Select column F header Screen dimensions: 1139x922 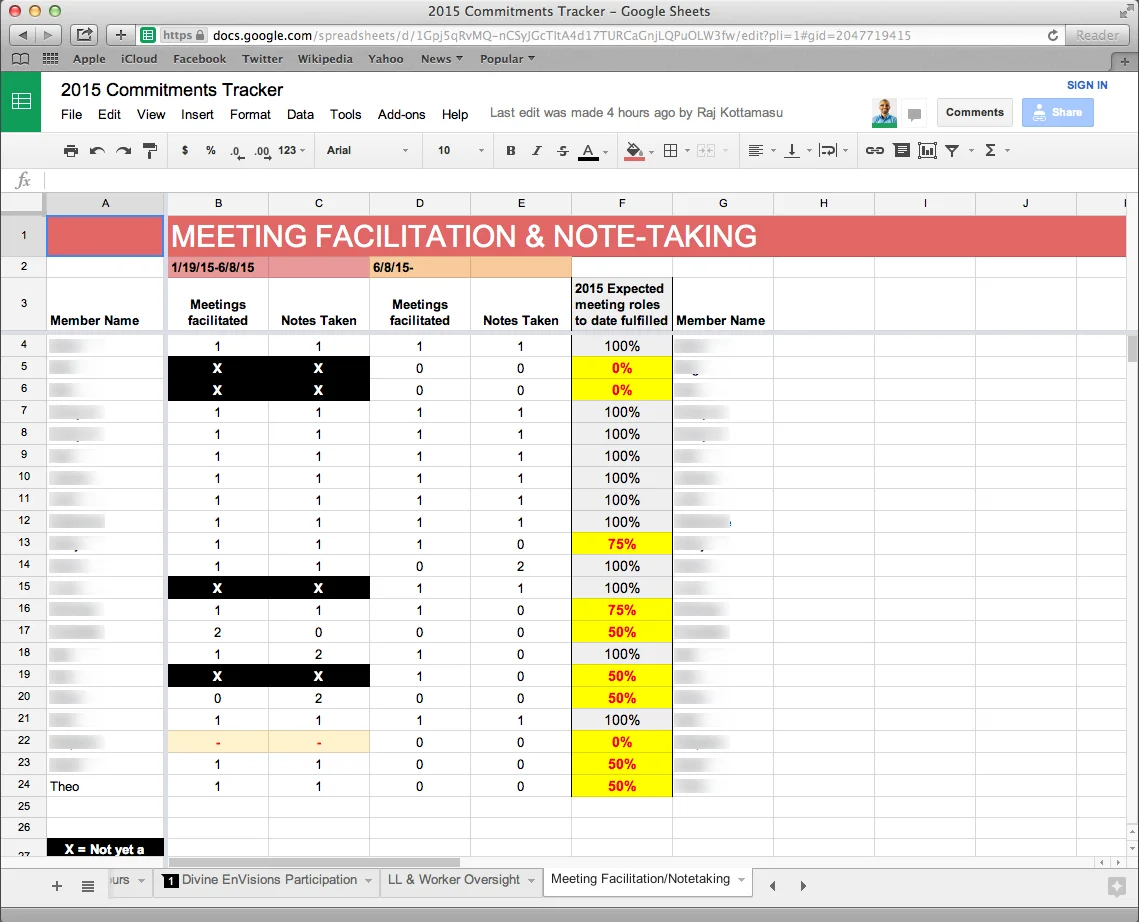pyautogui.click(x=622, y=203)
